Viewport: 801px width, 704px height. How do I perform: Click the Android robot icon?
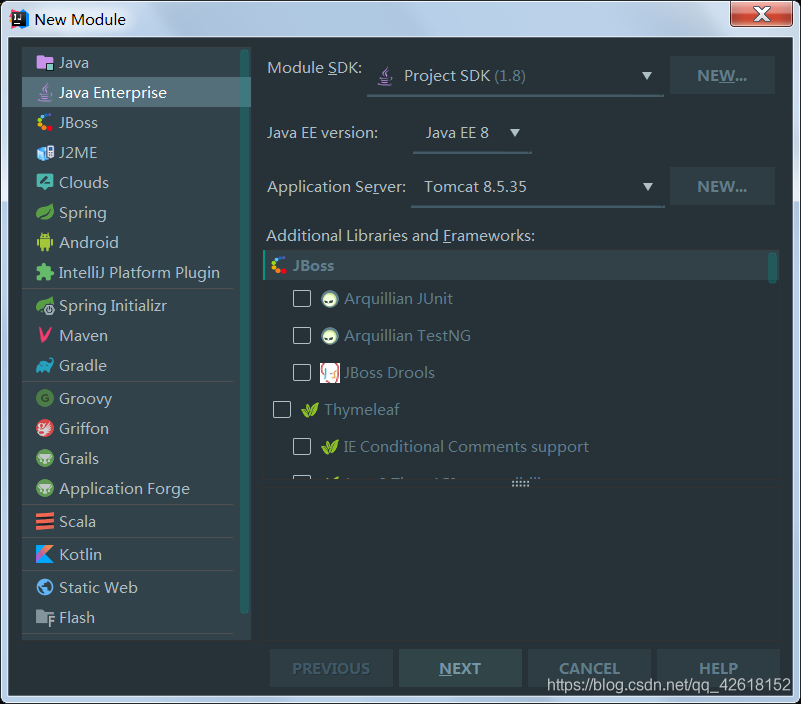(45, 242)
